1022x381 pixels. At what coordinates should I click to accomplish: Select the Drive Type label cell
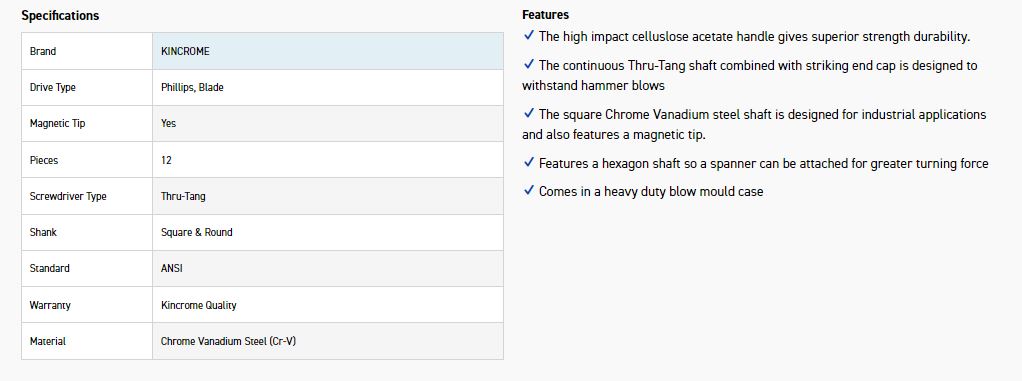(87, 87)
